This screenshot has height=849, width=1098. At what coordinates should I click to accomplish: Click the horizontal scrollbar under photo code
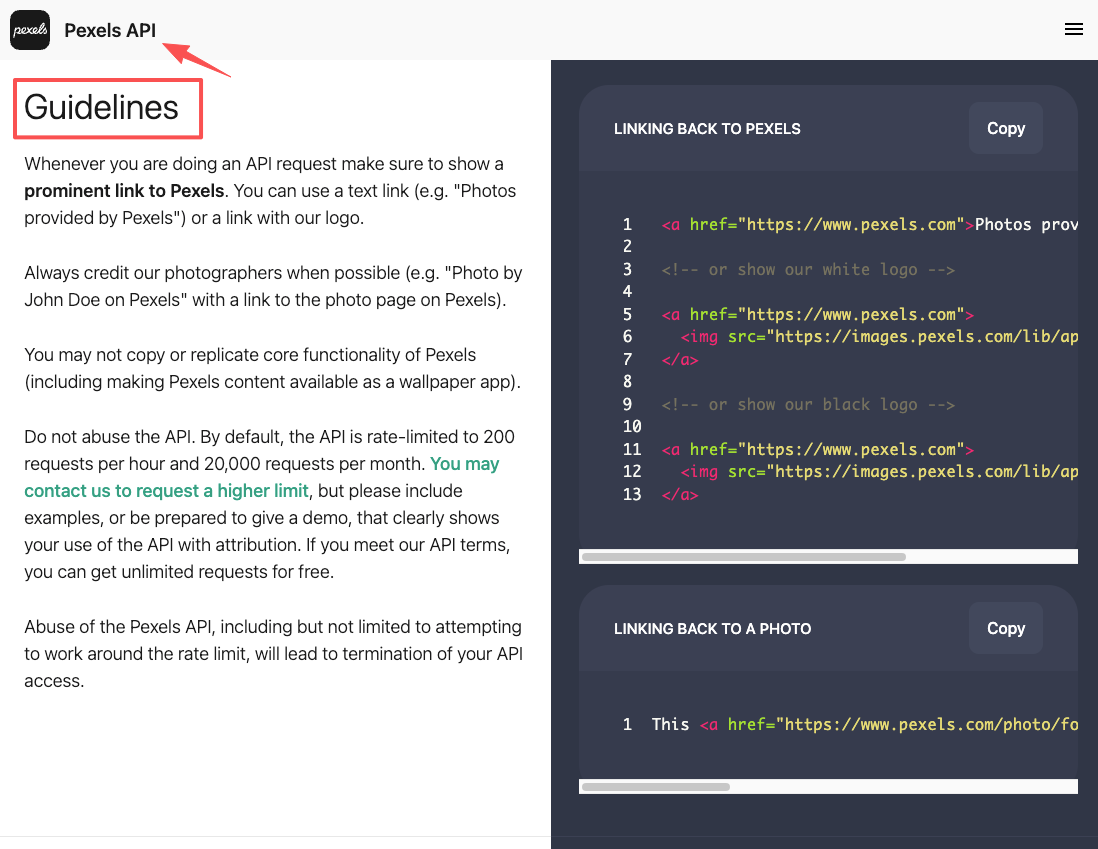point(655,787)
